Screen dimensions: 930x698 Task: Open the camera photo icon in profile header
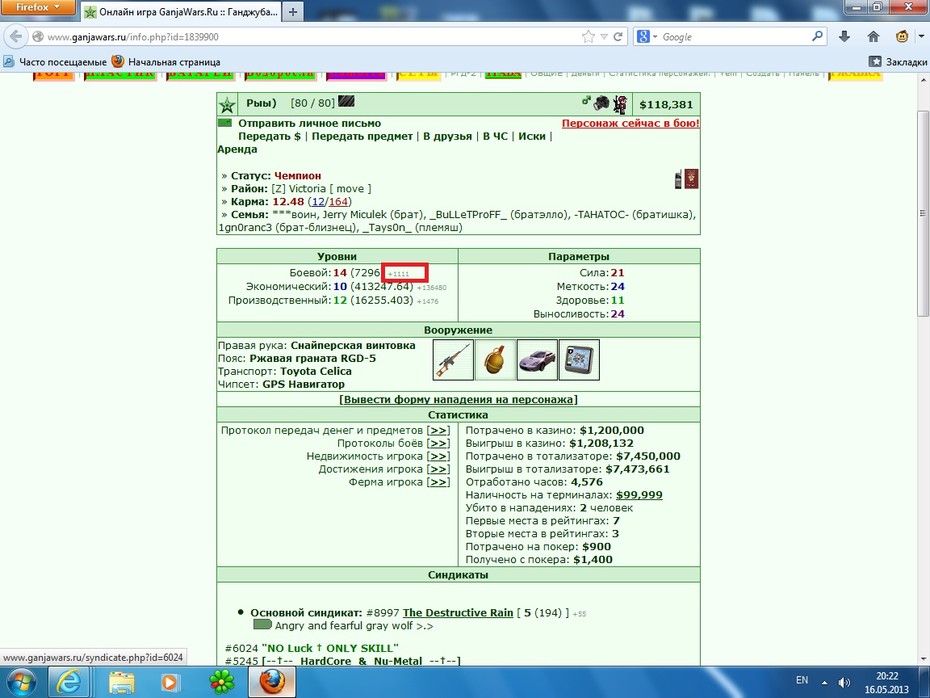click(x=601, y=103)
